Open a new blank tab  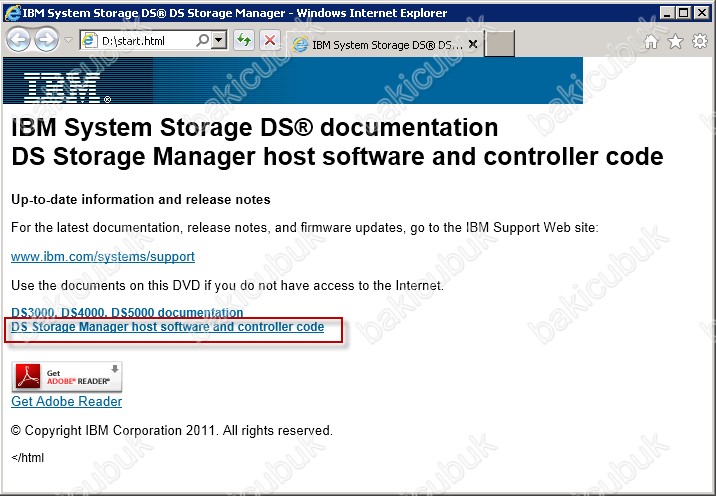(x=499, y=43)
